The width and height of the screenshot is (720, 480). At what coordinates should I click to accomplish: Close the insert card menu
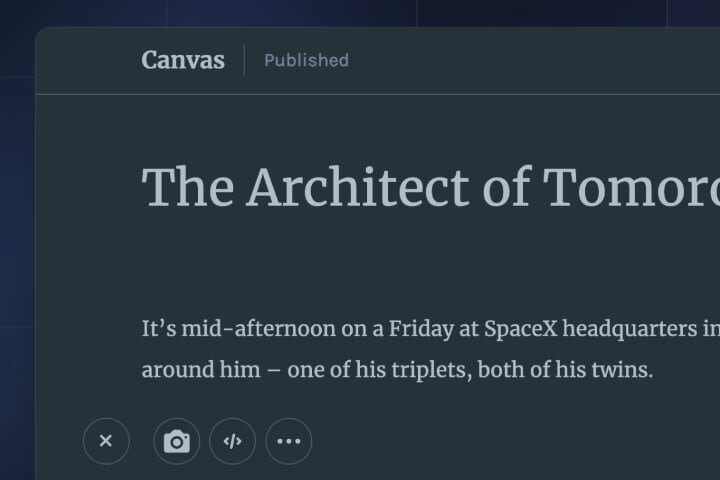click(106, 441)
